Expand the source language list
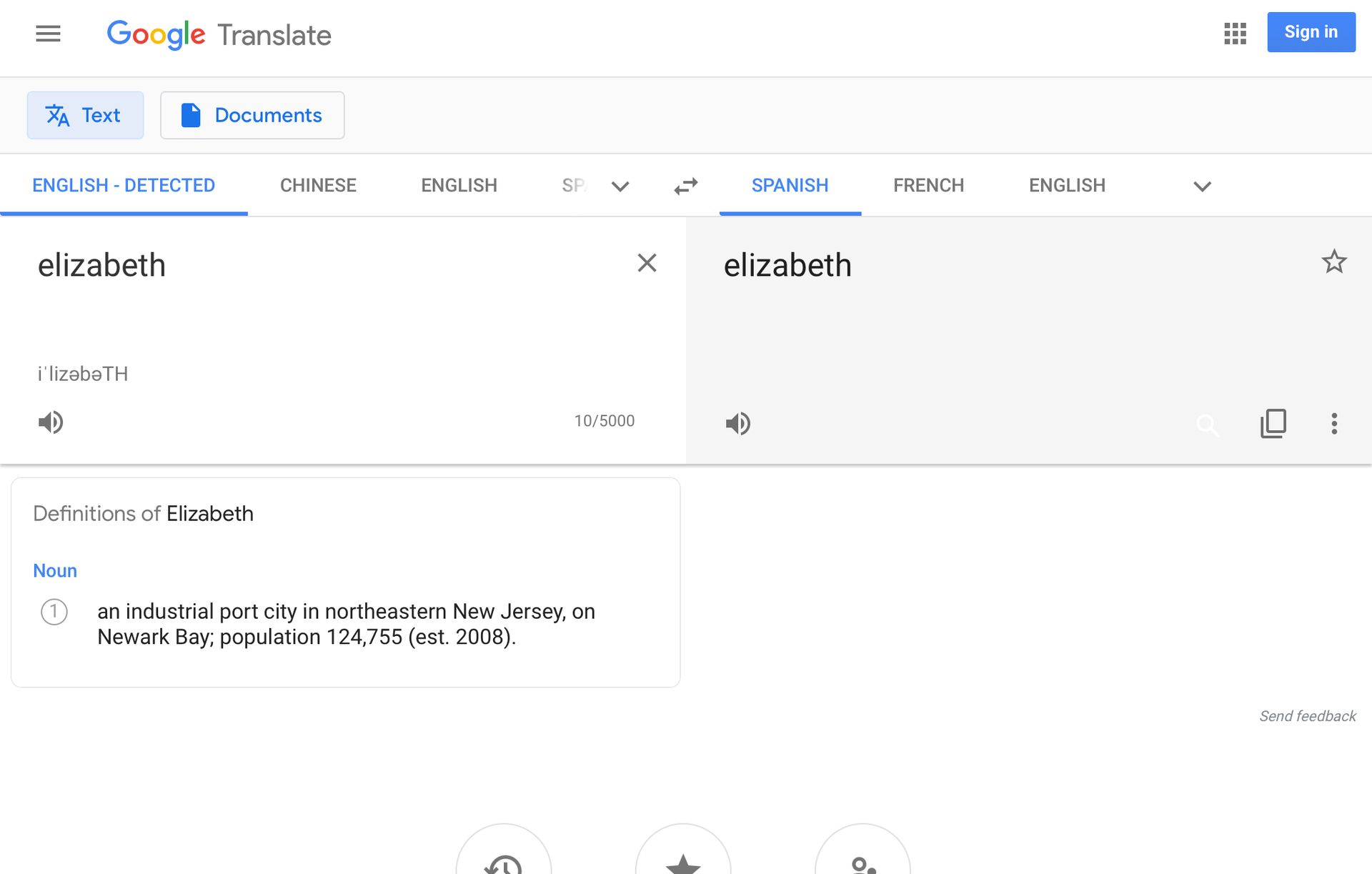The width and height of the screenshot is (1372, 874). (620, 187)
